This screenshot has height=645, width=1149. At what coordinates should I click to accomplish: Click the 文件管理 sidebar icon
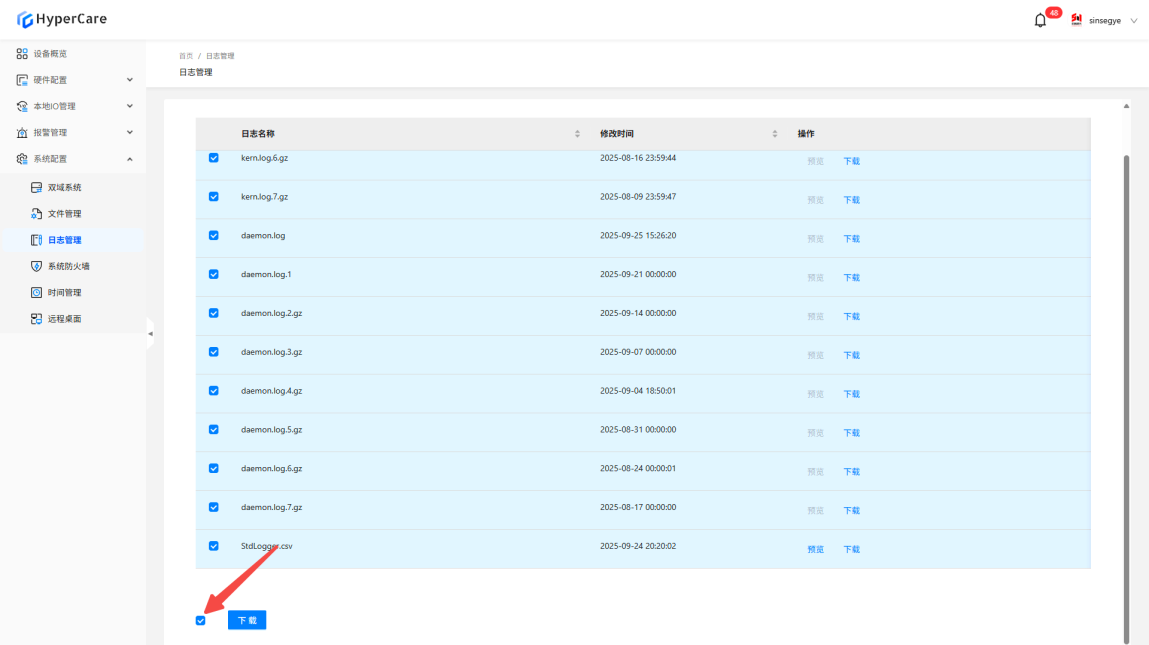pyautogui.click(x=37, y=214)
